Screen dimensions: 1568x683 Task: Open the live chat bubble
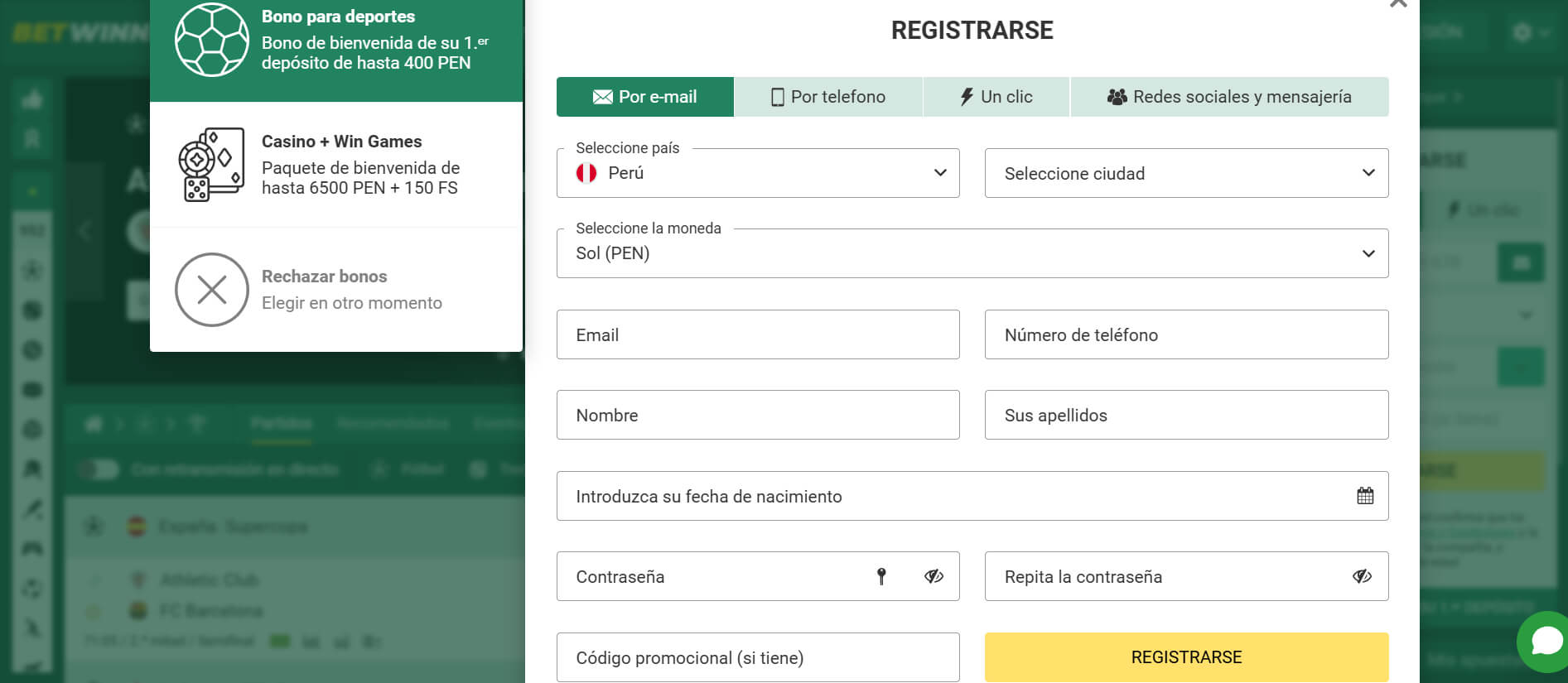click(1545, 641)
